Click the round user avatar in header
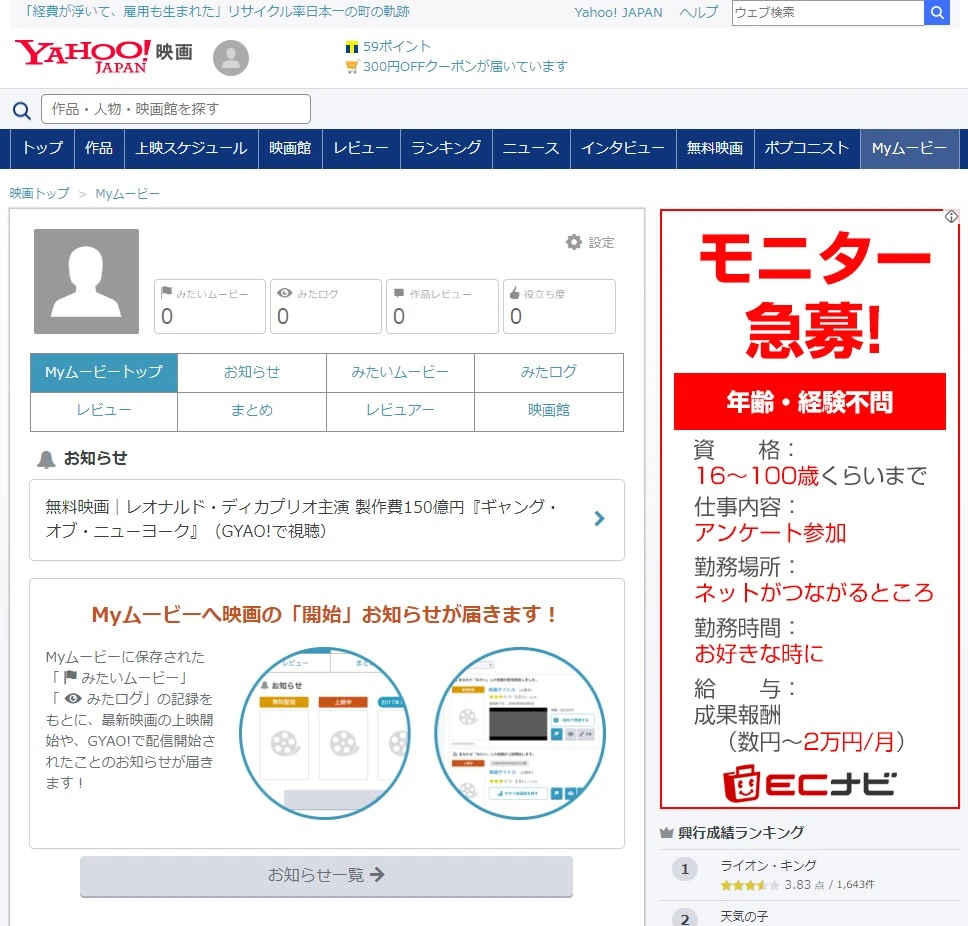This screenshot has width=968, height=926. coord(231,59)
